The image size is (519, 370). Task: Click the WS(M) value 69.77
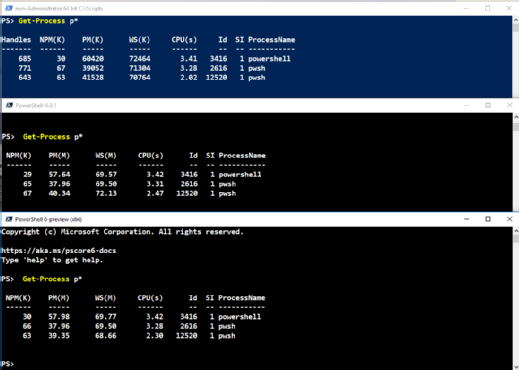click(106, 317)
